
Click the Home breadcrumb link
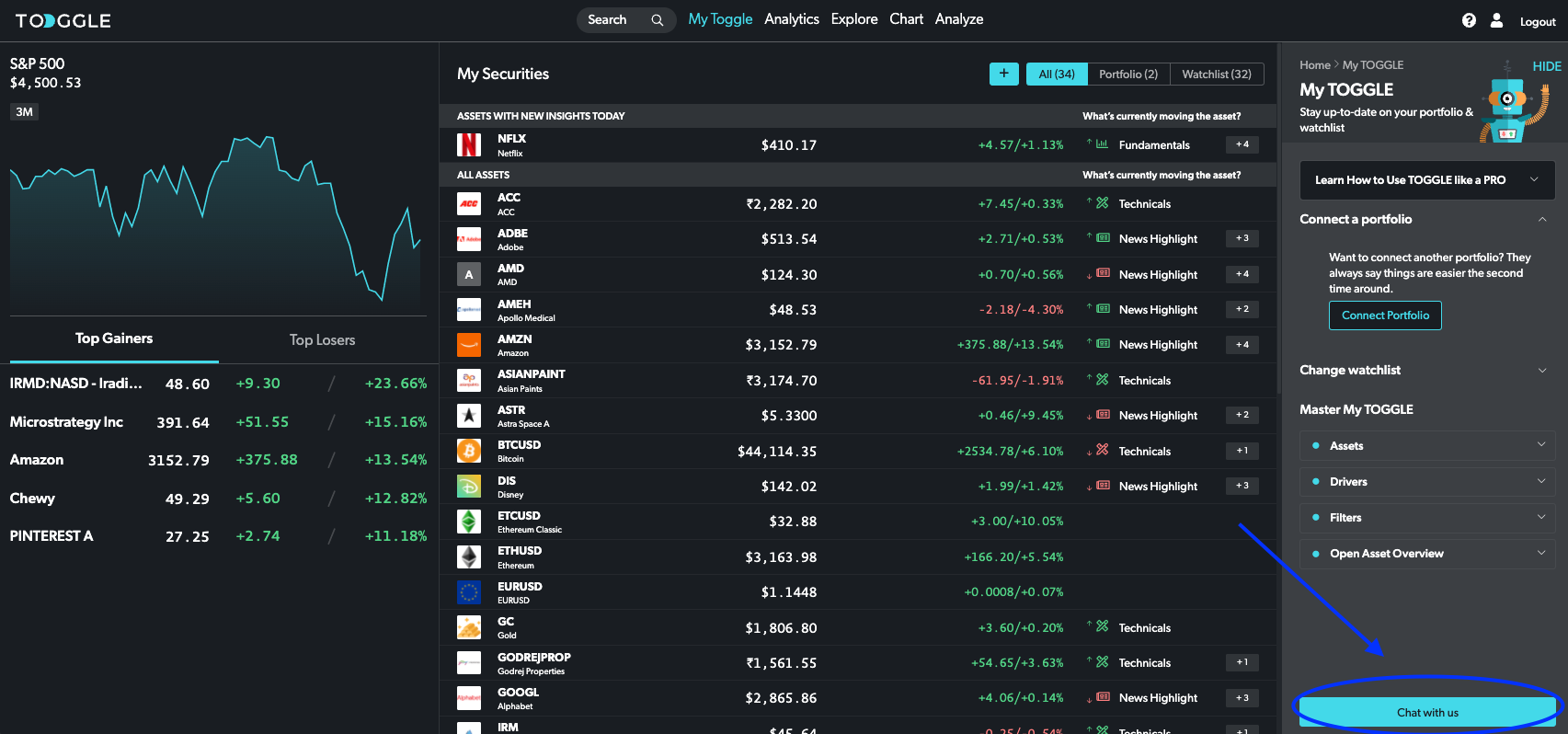pyautogui.click(x=1315, y=65)
